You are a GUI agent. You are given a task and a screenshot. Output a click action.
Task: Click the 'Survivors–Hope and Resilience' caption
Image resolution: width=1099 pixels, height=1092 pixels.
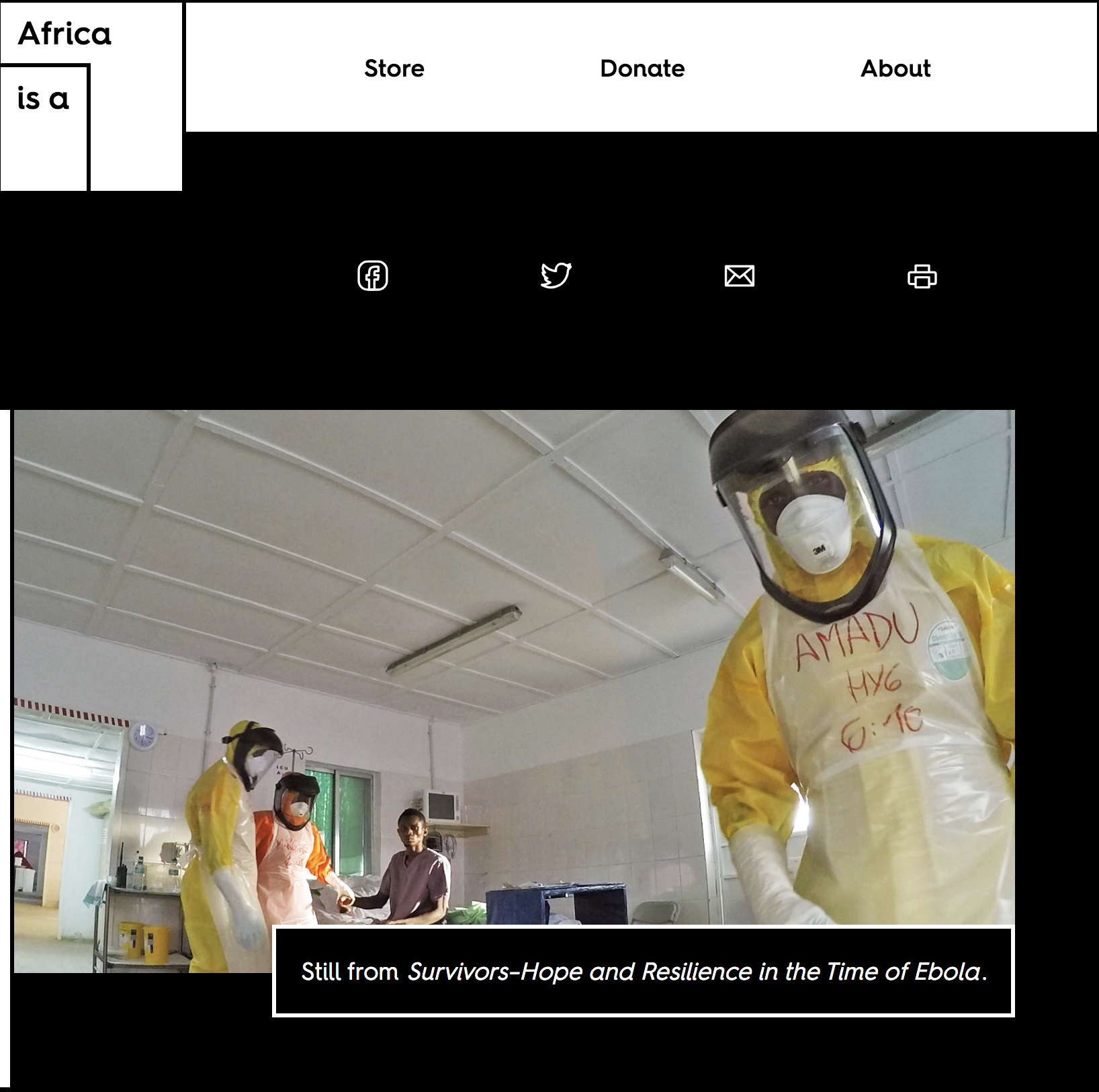click(x=644, y=972)
